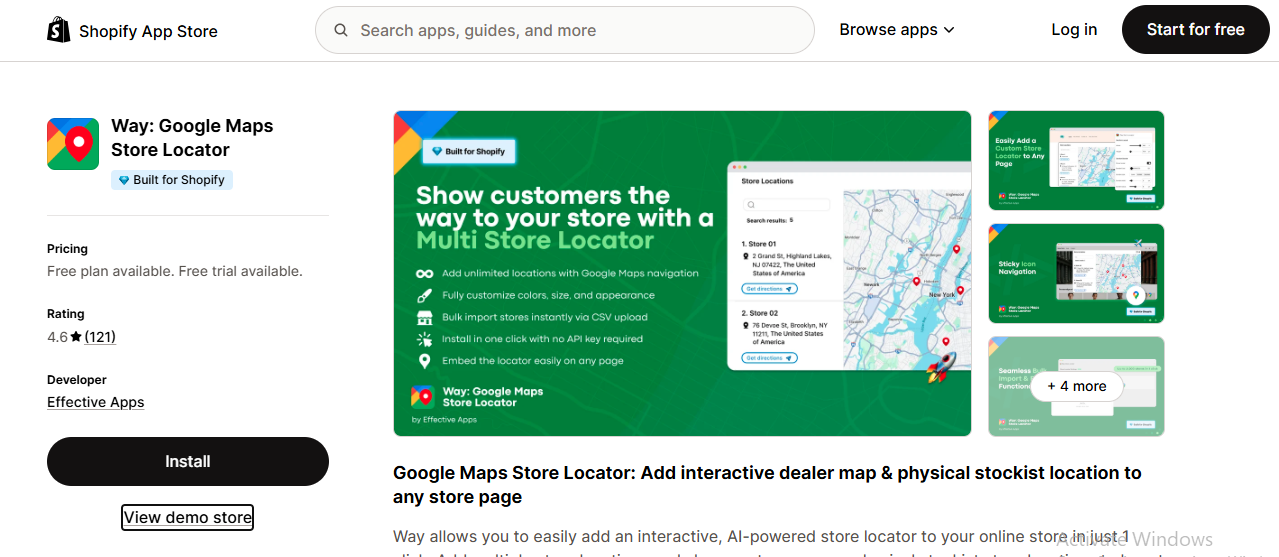1279x557 pixels.
Task: Open the Browse apps dropdown
Action: coord(897,30)
